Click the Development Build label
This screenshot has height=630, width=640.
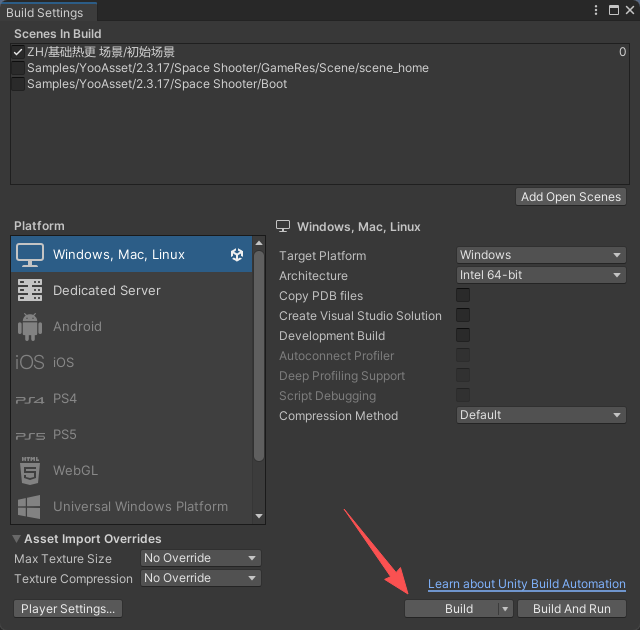click(x=332, y=336)
